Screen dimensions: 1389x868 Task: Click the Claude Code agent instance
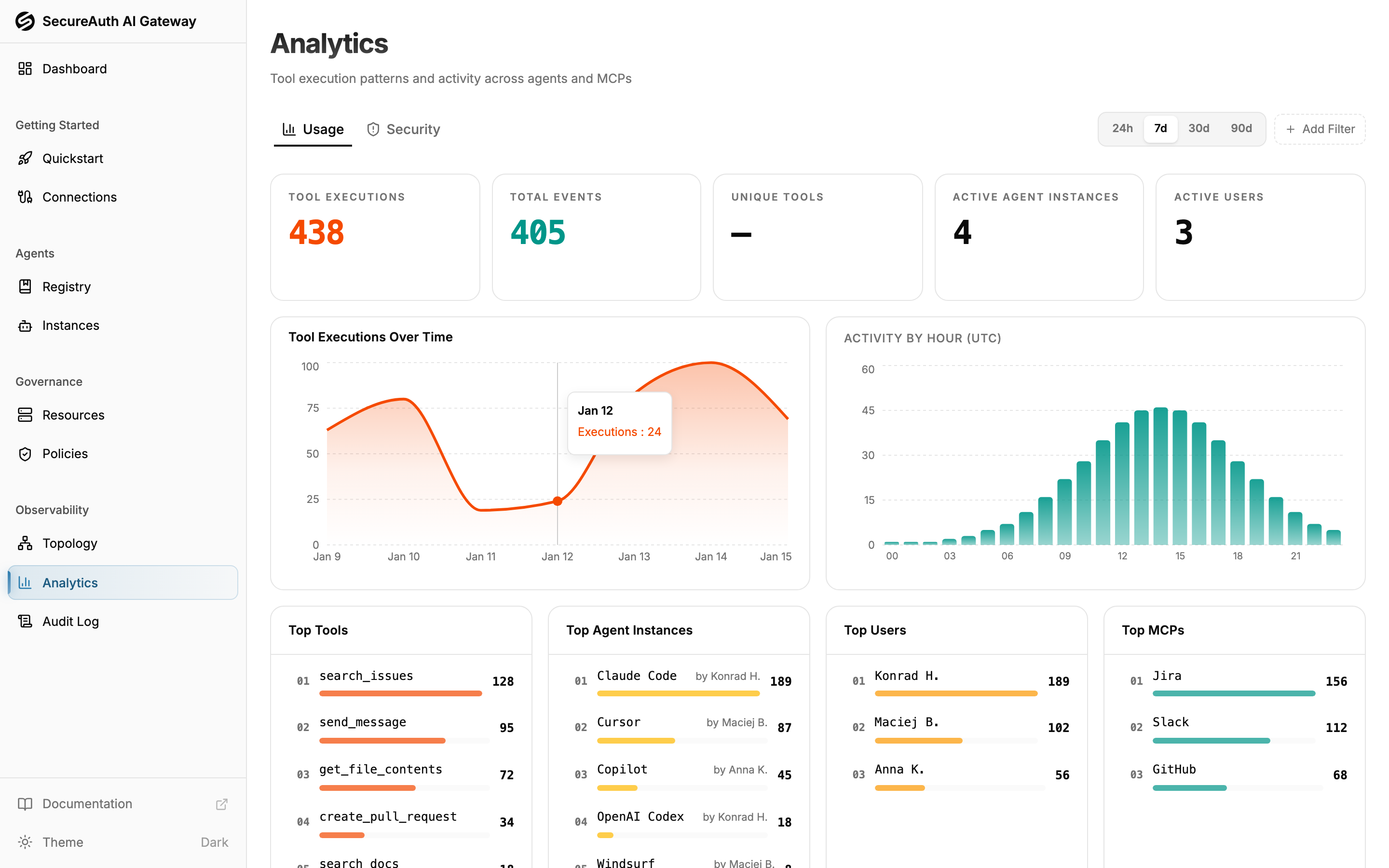click(x=679, y=683)
